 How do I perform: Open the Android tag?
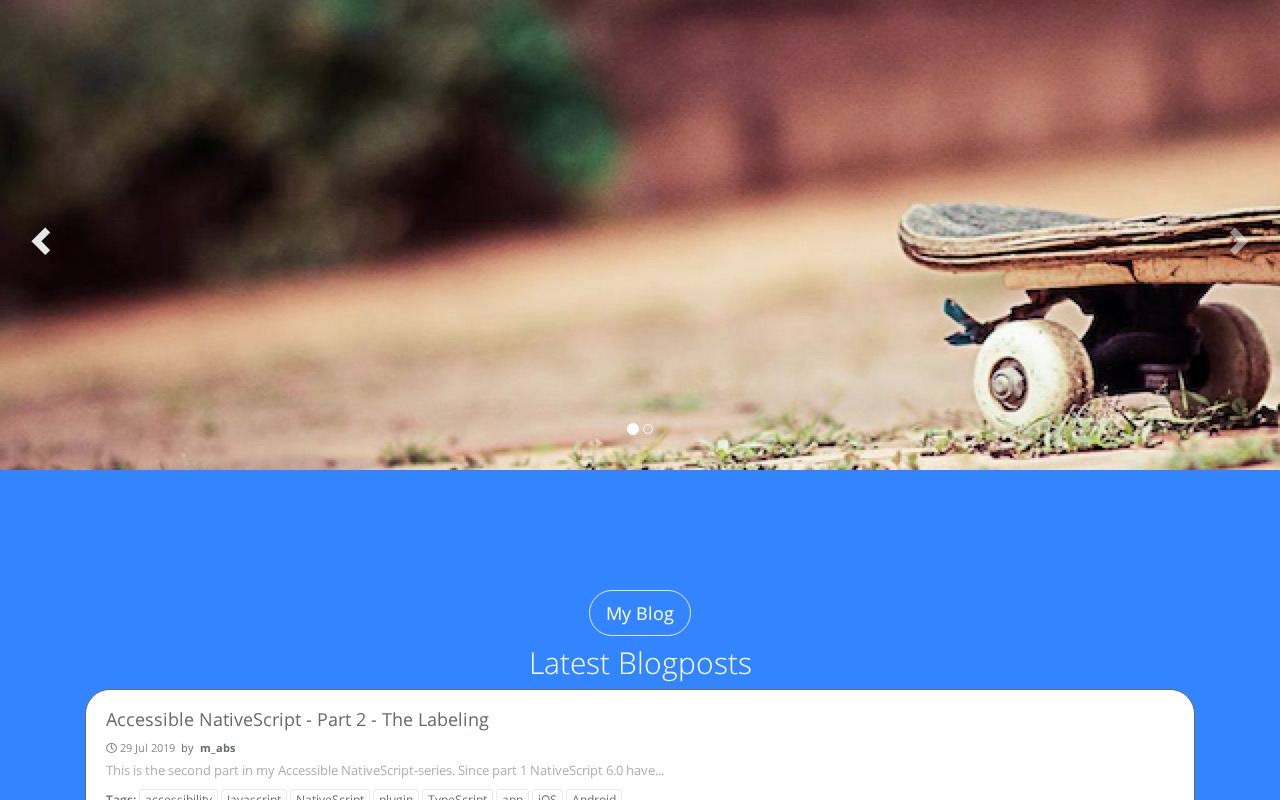(594, 796)
